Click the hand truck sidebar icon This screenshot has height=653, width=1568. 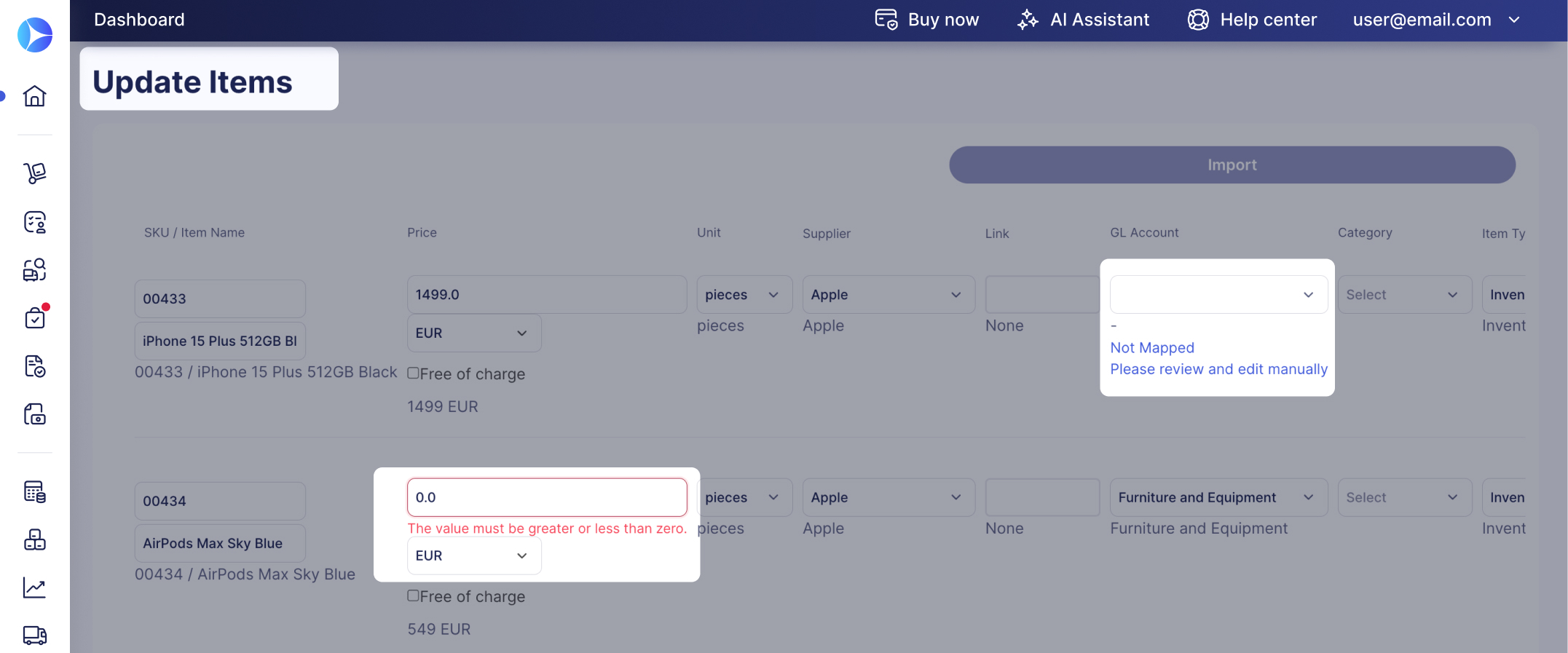point(34,173)
